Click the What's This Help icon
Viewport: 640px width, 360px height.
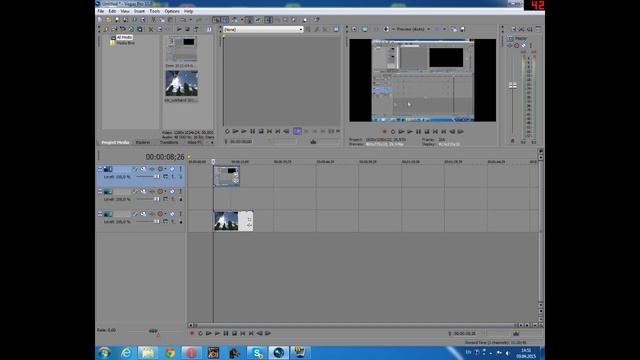point(316,20)
